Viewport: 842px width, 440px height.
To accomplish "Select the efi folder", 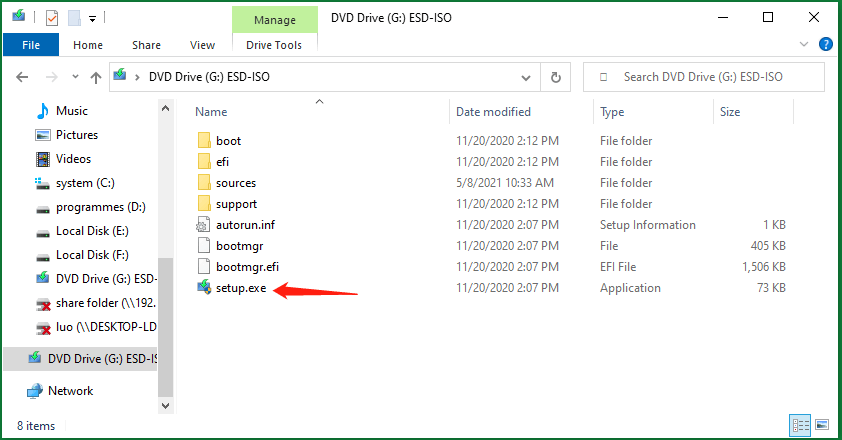I will tap(222, 162).
